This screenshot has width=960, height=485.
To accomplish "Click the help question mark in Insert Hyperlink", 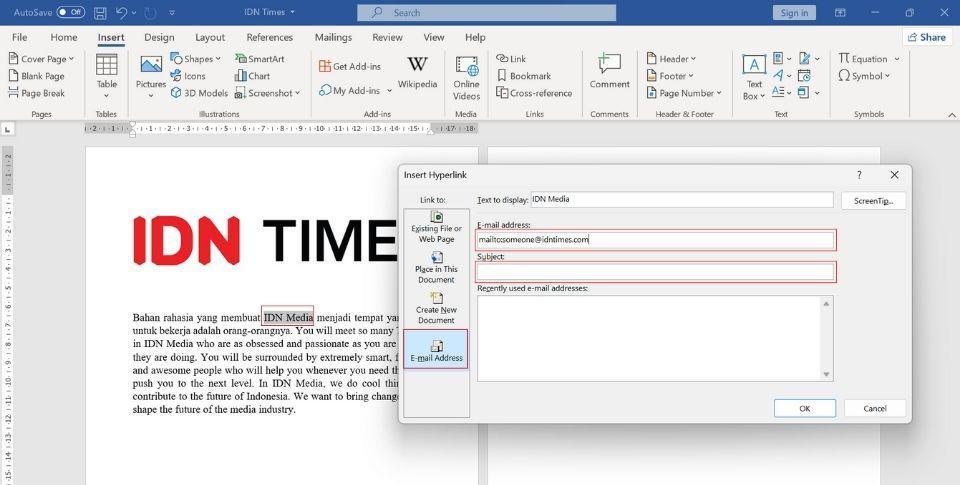I will pyautogui.click(x=859, y=175).
